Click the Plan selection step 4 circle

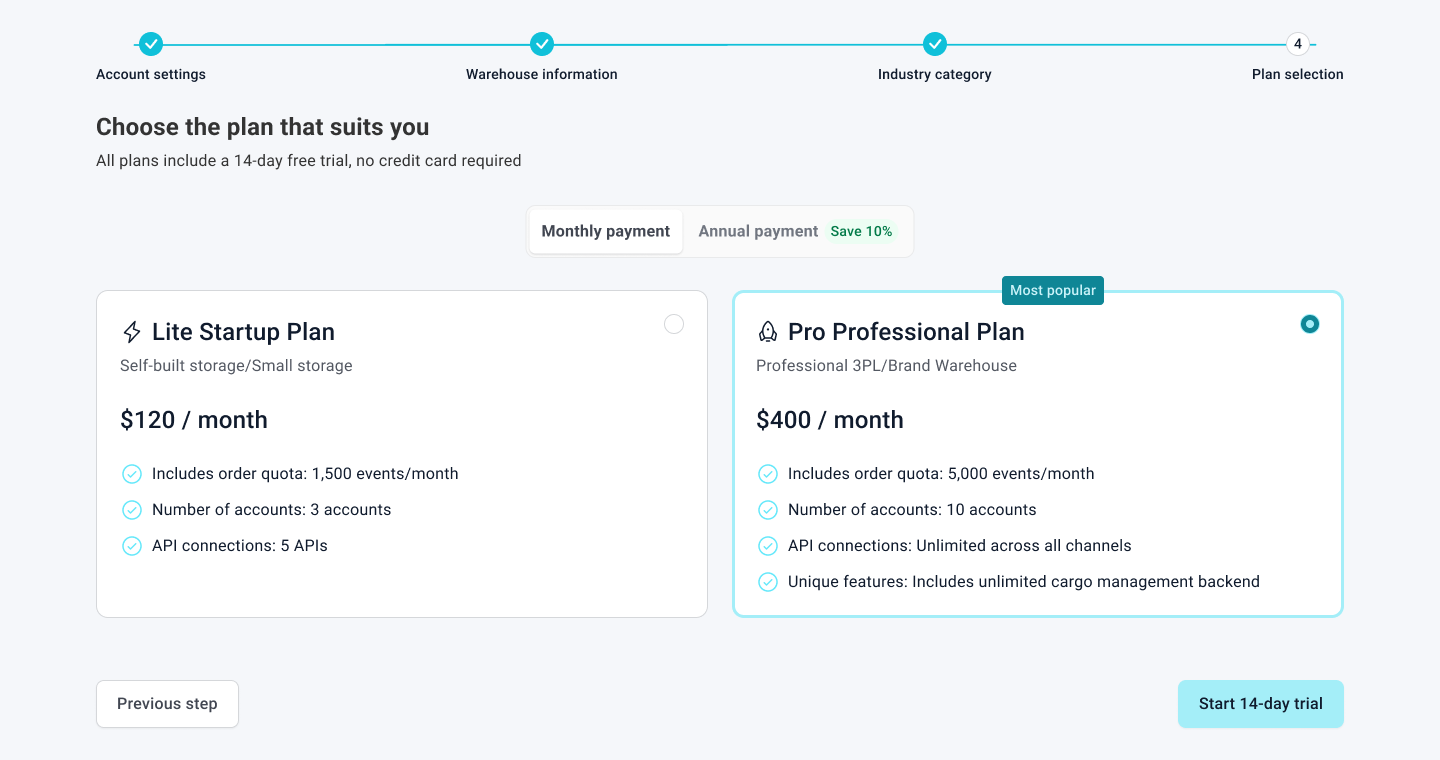tap(1298, 44)
